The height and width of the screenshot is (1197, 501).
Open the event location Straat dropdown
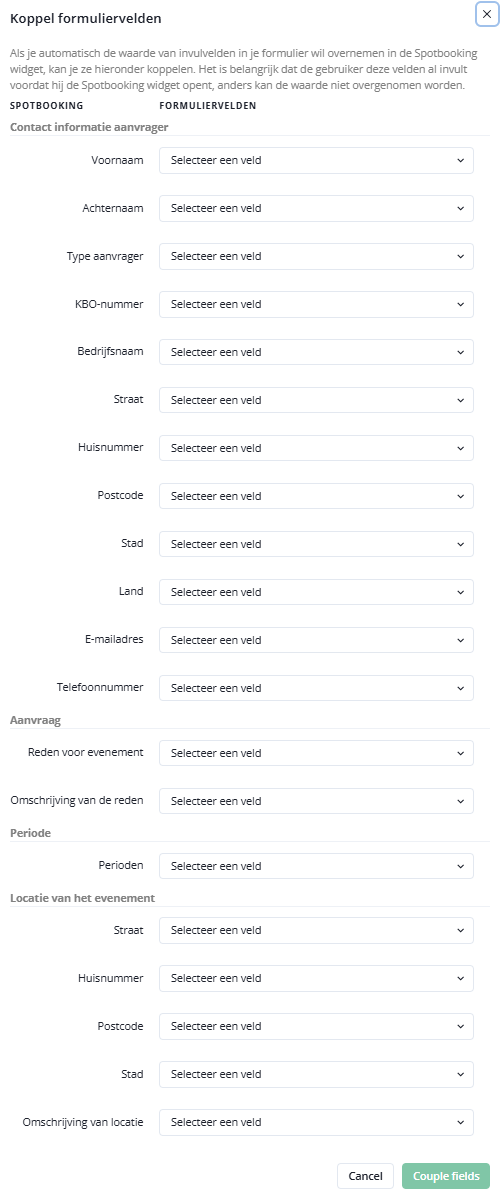click(316, 931)
